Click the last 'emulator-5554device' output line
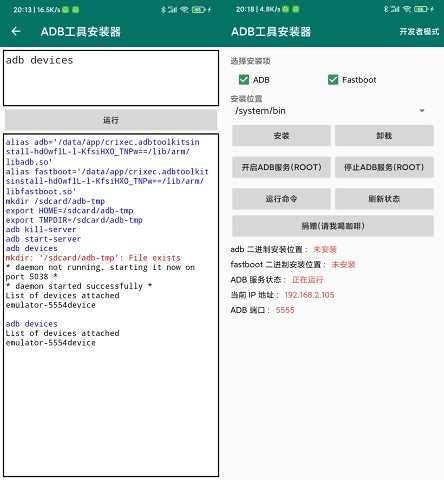Viewport: 444px width, 480px height. tap(50, 343)
